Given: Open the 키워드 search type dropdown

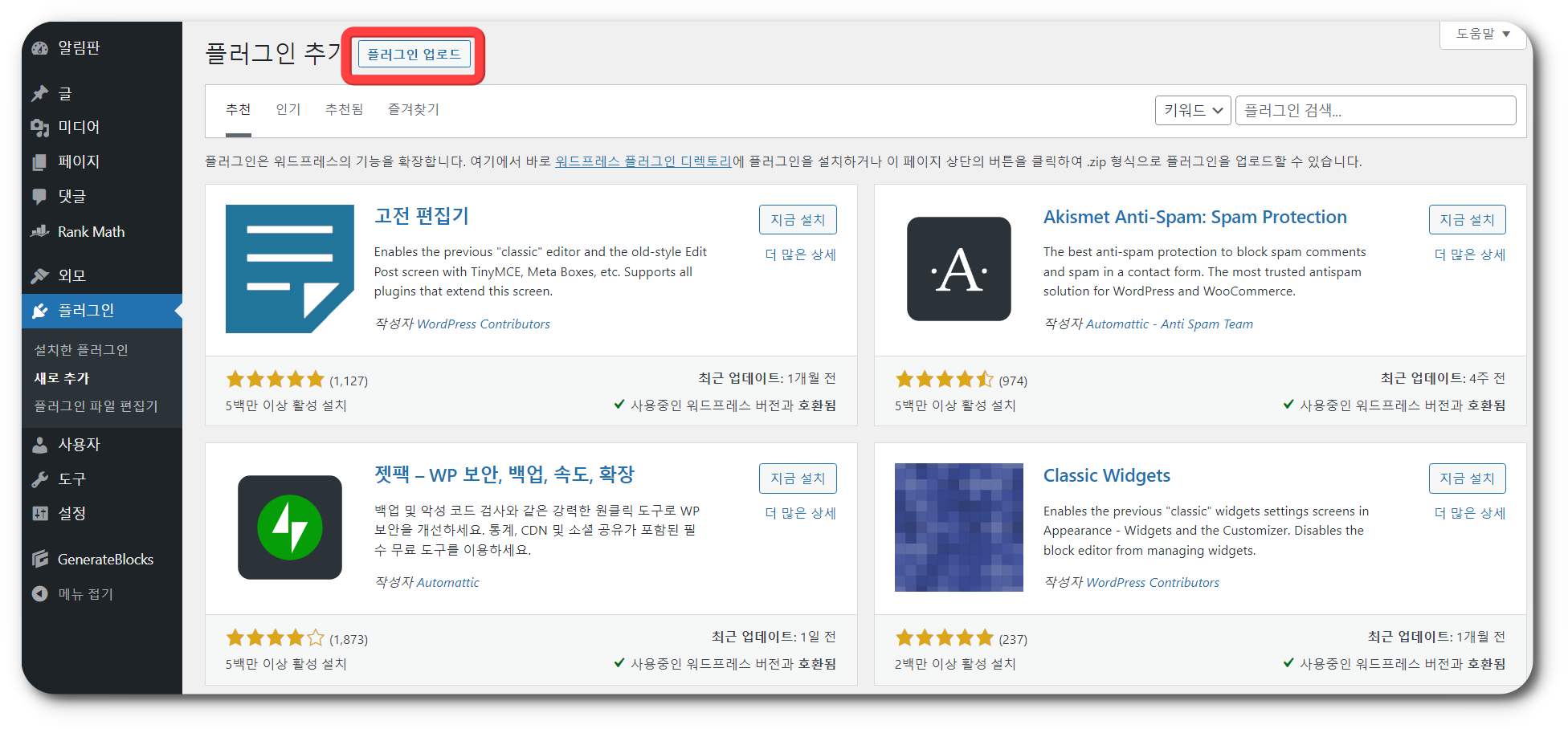Looking at the screenshot, I should point(1193,111).
